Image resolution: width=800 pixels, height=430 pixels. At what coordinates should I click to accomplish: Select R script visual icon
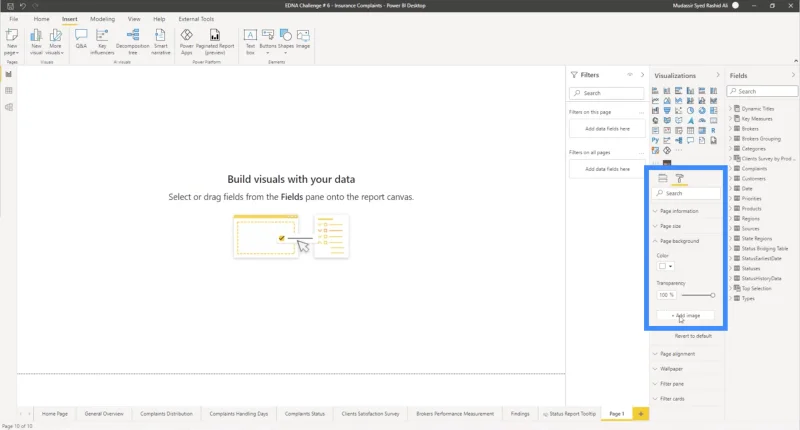713,131
